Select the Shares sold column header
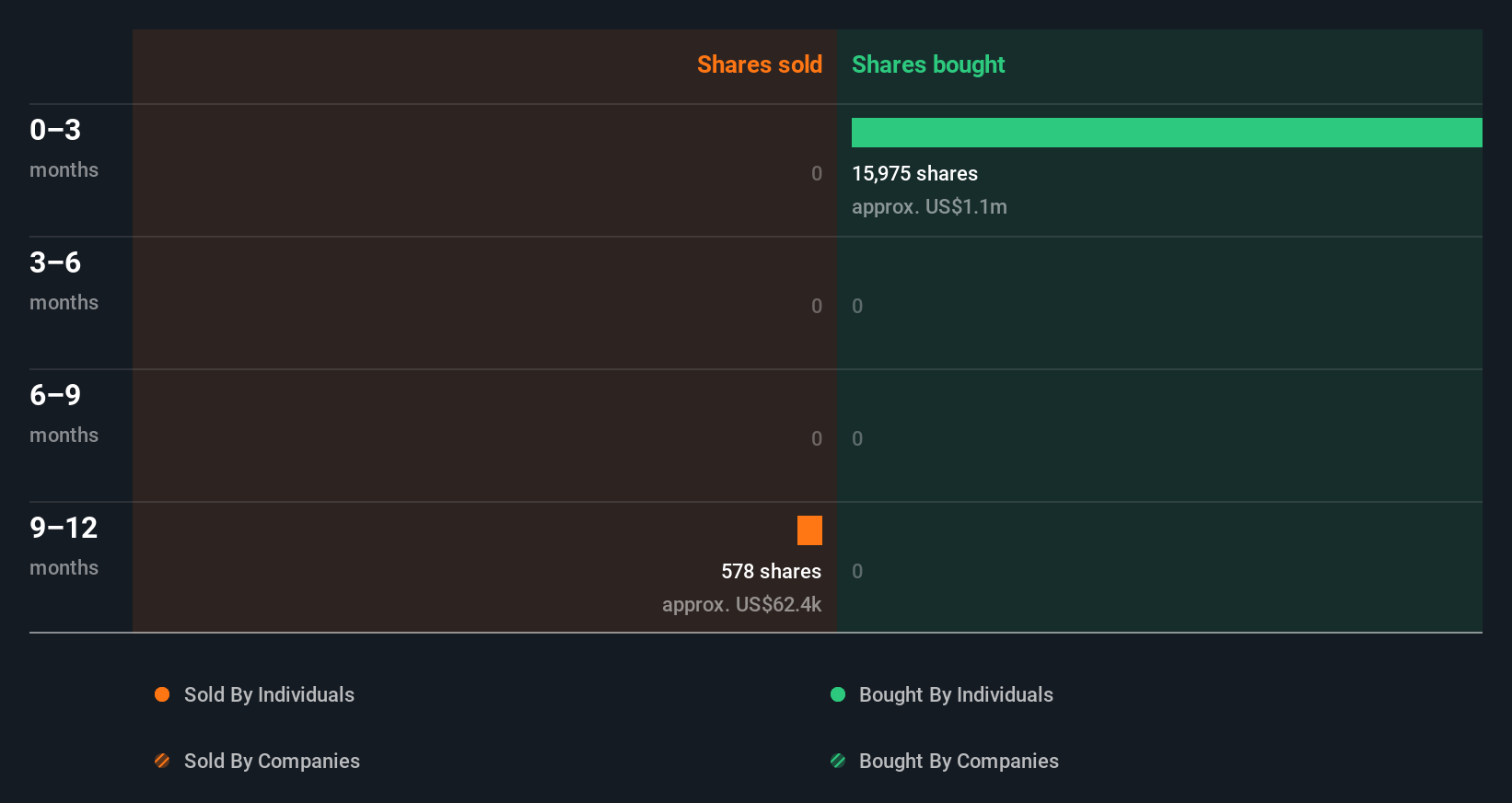1512x803 pixels. point(759,64)
